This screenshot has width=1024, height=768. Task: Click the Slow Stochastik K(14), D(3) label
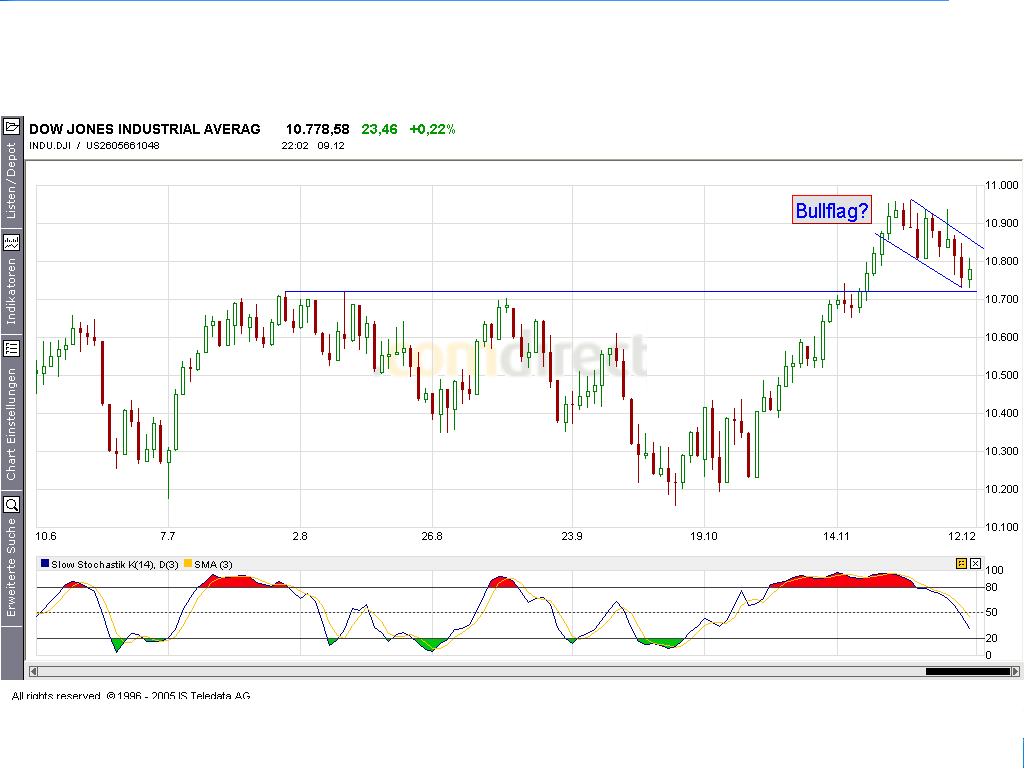tap(115, 564)
